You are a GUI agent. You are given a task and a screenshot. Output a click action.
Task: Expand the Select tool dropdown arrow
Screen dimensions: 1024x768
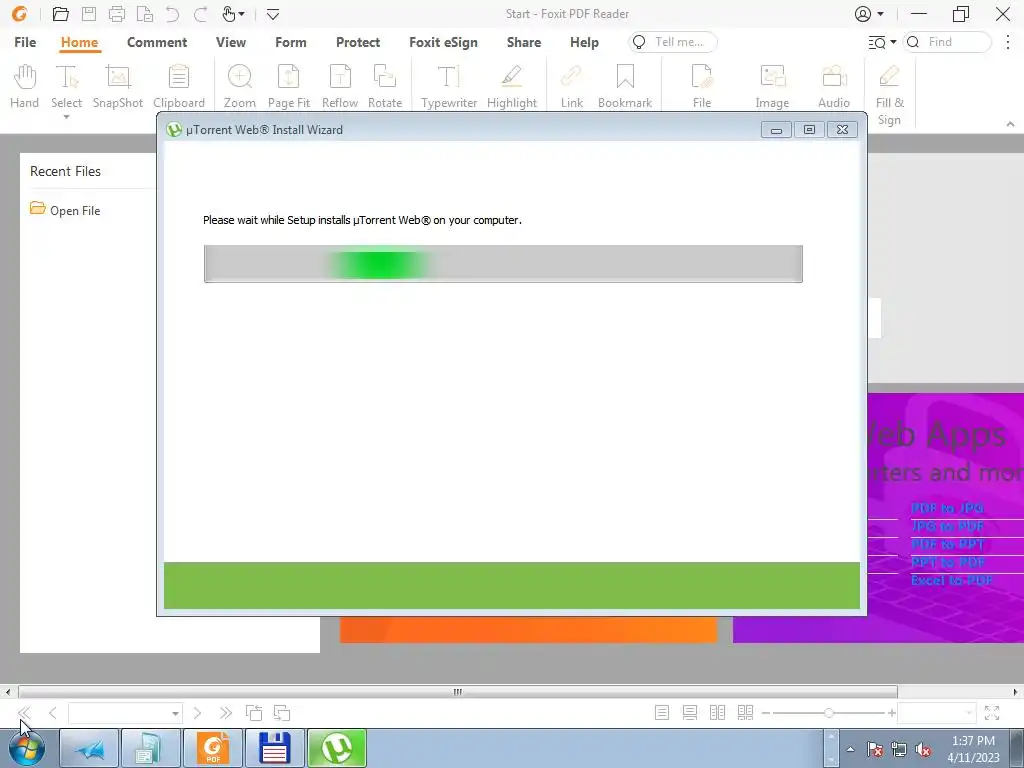(x=66, y=118)
